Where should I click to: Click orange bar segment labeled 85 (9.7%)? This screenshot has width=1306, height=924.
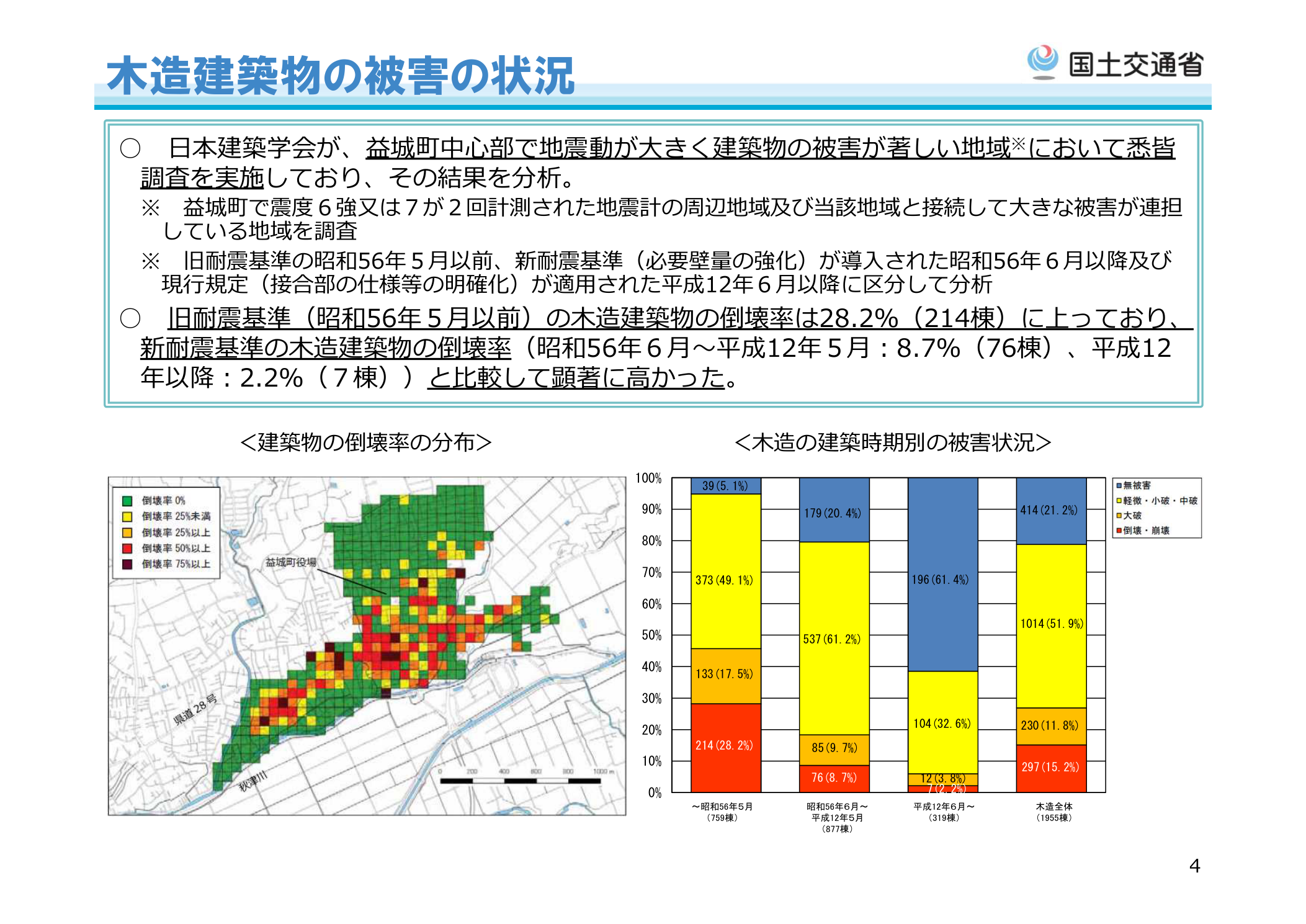(834, 750)
